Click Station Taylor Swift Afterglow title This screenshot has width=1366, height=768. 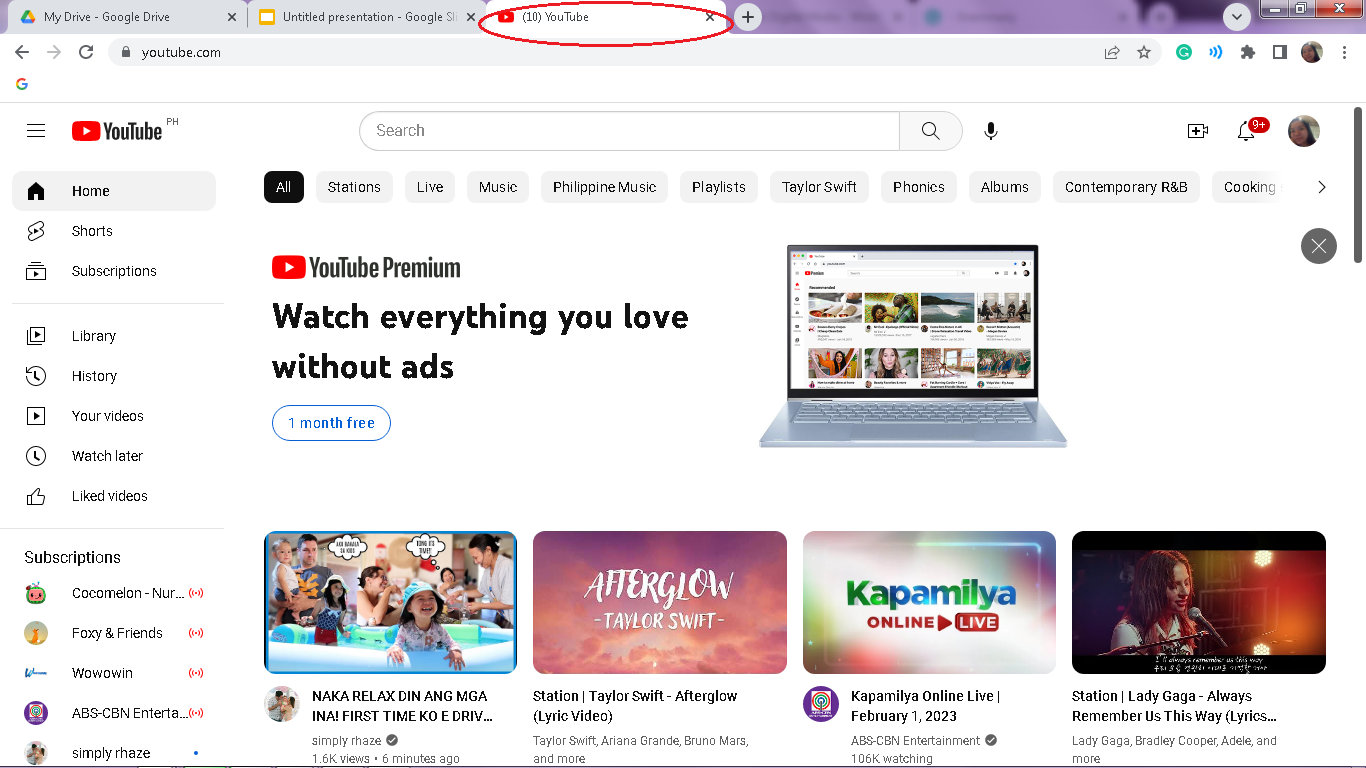(x=635, y=706)
